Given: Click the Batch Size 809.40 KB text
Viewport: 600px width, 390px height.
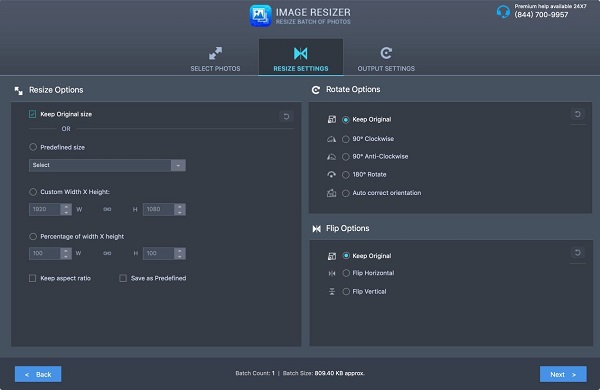Looking at the screenshot, I should pyautogui.click(x=324, y=373).
